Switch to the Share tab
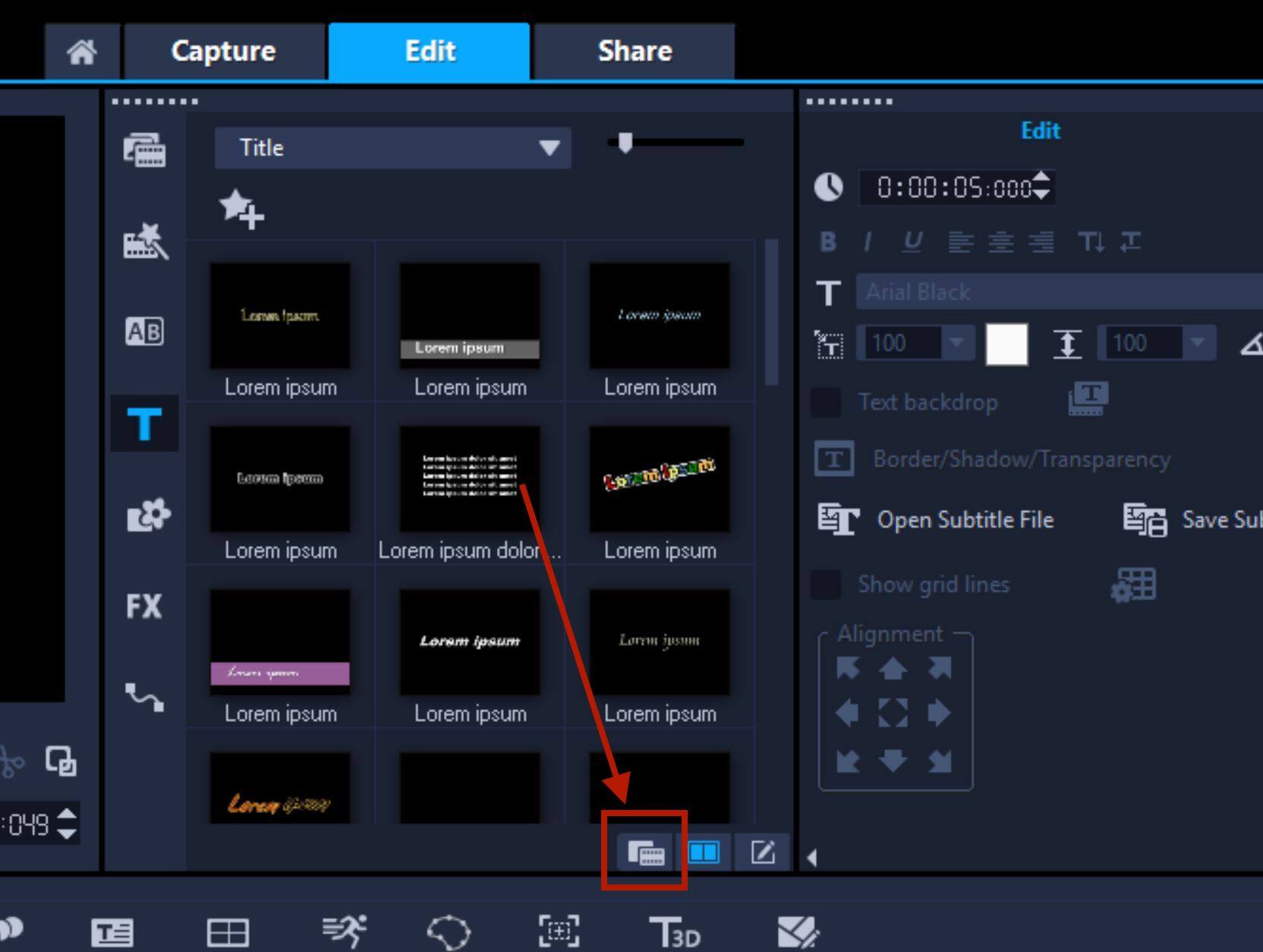 tap(635, 51)
